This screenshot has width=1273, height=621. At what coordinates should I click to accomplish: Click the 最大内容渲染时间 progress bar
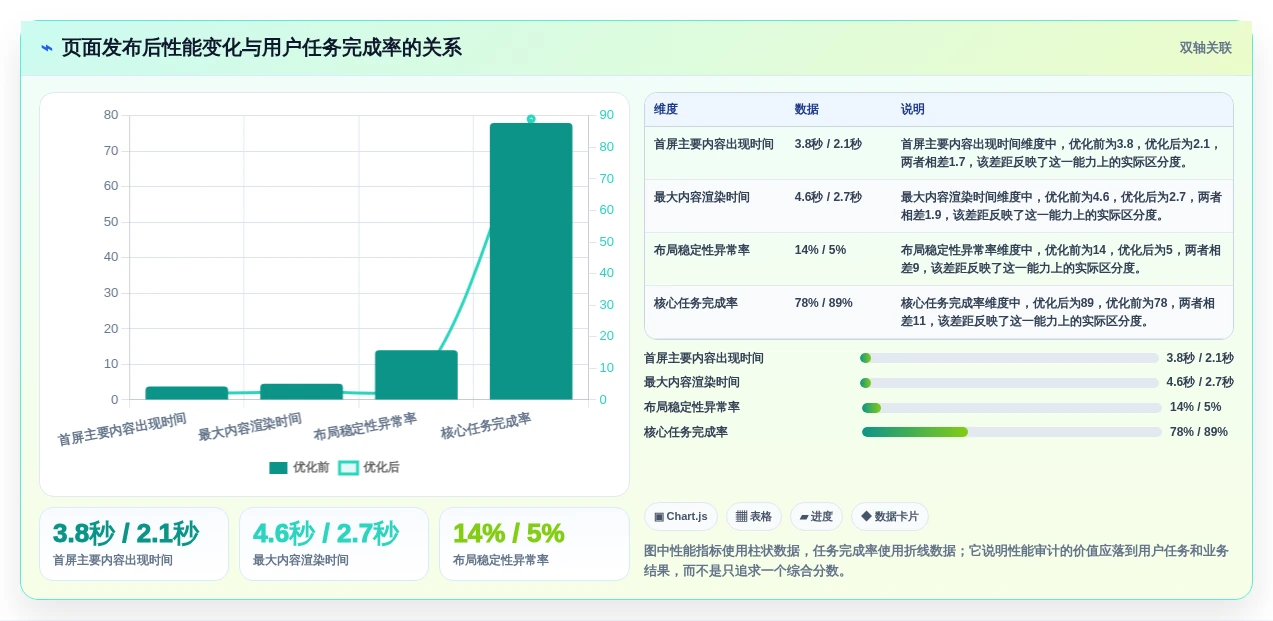(1009, 383)
